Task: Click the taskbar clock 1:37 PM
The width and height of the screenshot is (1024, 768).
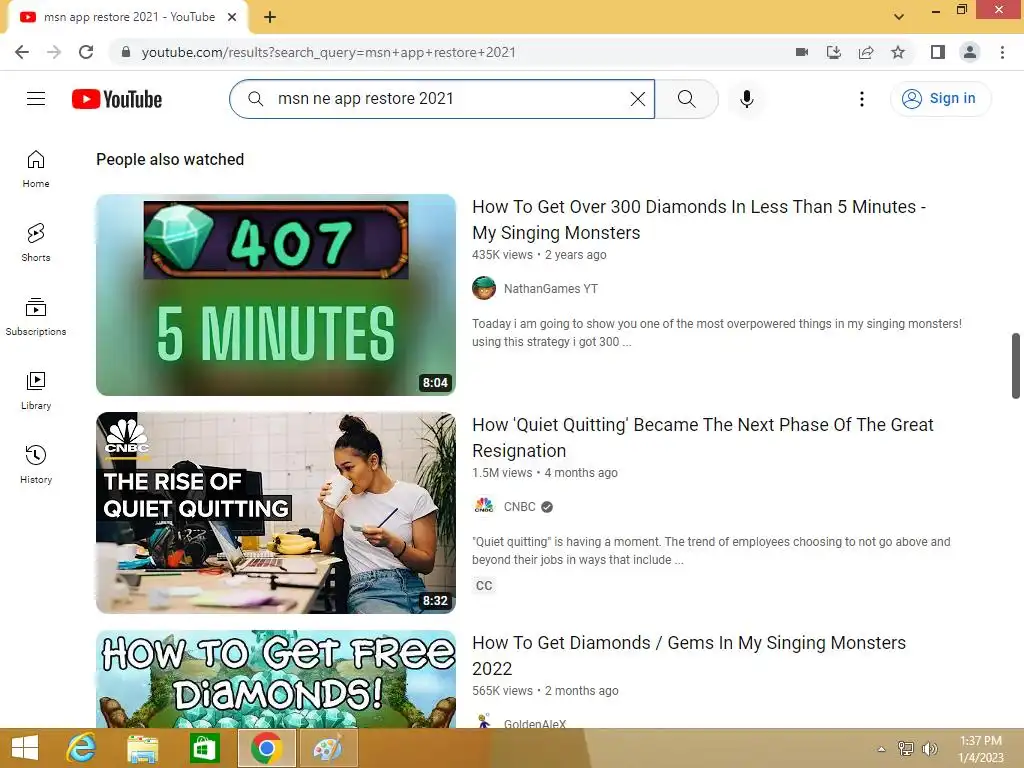Action: click(981, 748)
